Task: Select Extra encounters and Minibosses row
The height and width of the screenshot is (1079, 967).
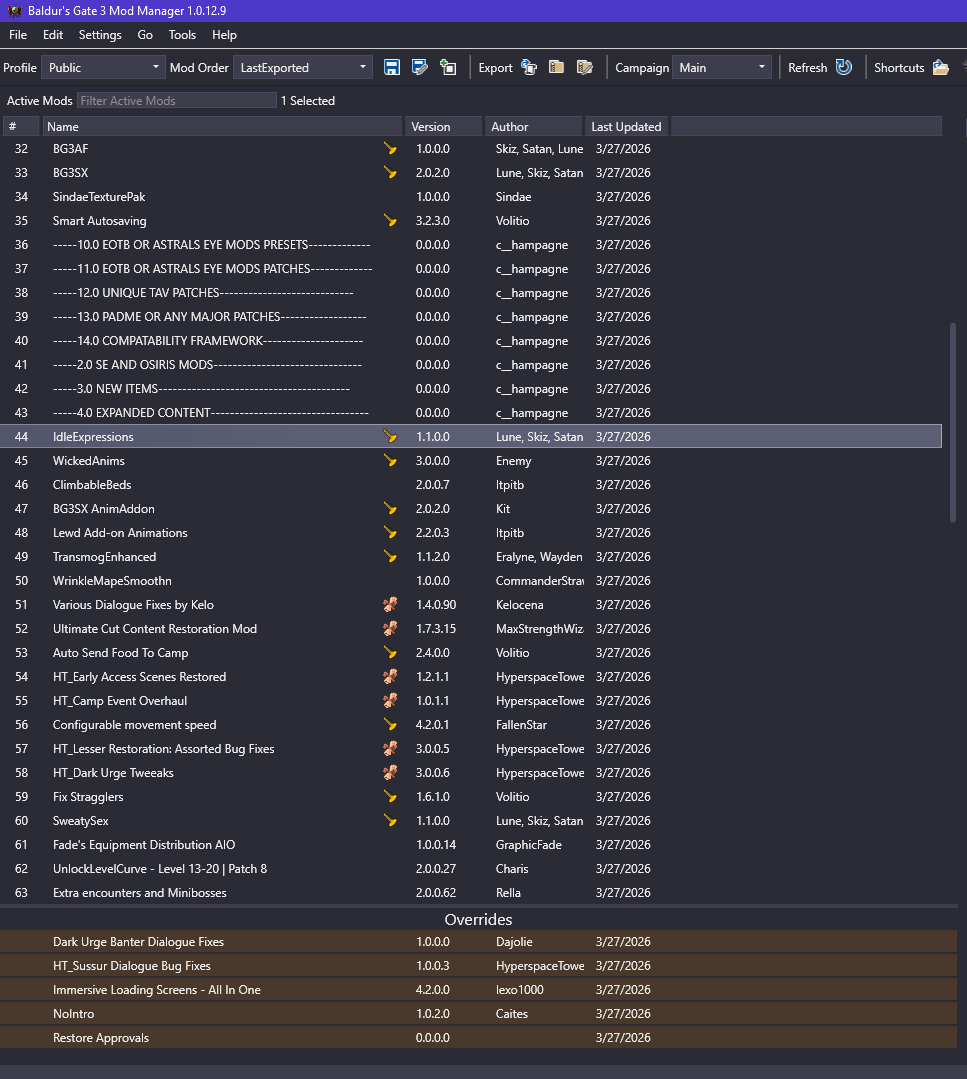Action: [471, 893]
